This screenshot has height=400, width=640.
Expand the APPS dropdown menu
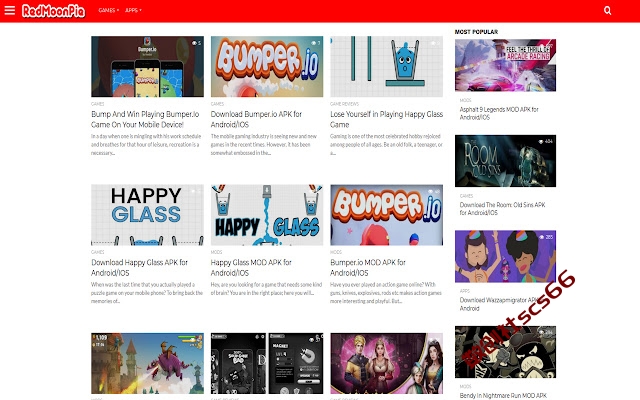(x=133, y=10)
